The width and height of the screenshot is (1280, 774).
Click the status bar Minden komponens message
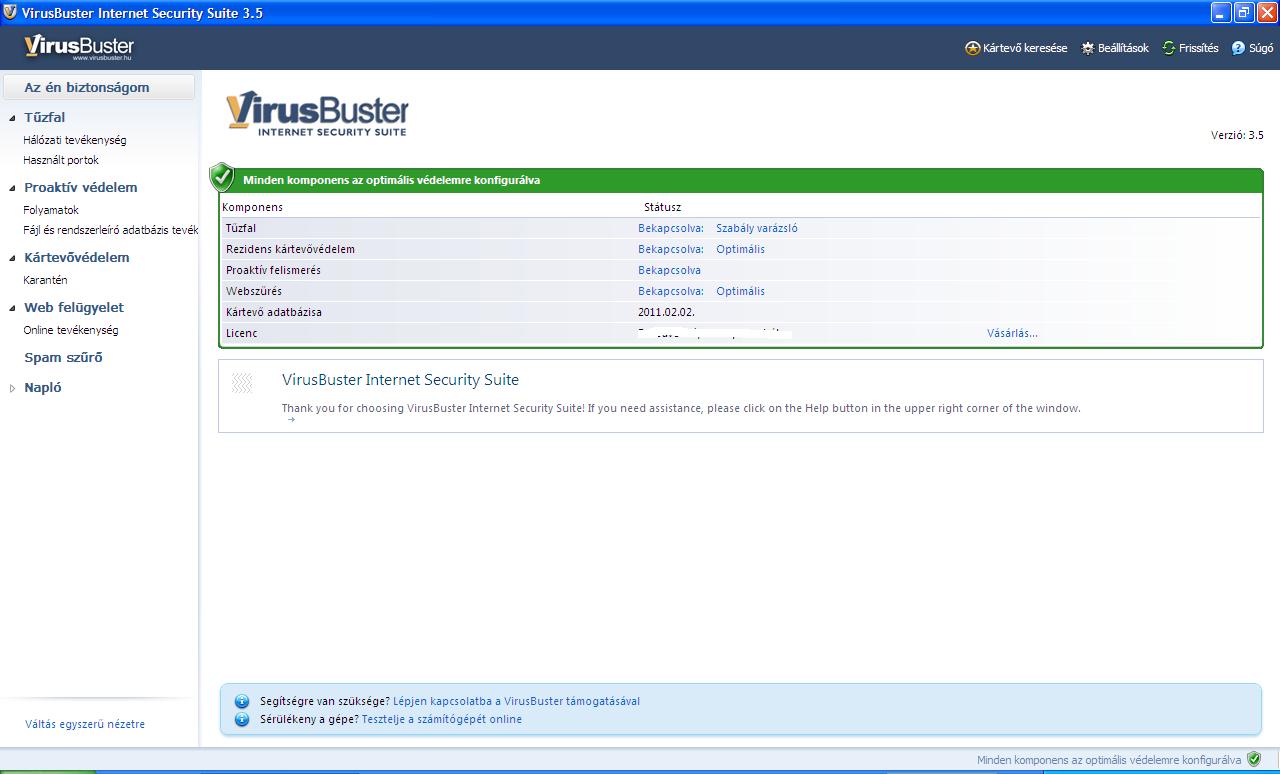(x=1109, y=760)
